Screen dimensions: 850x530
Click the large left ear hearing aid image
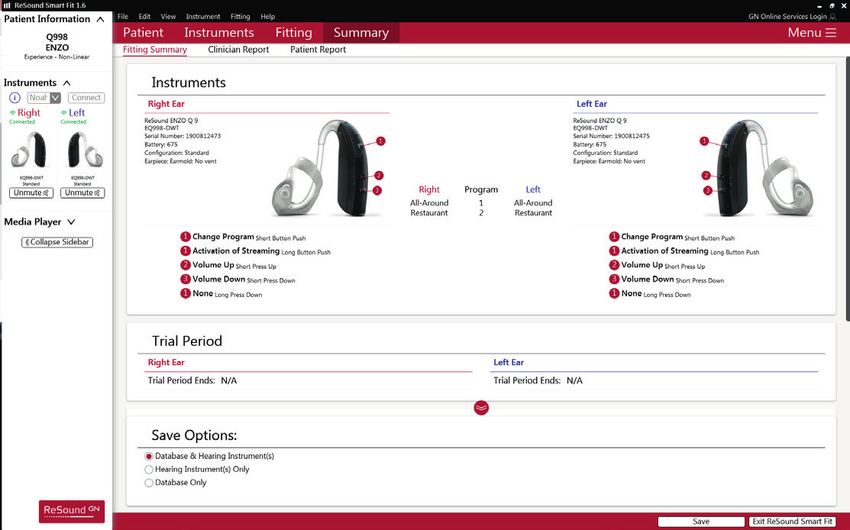tap(765, 169)
